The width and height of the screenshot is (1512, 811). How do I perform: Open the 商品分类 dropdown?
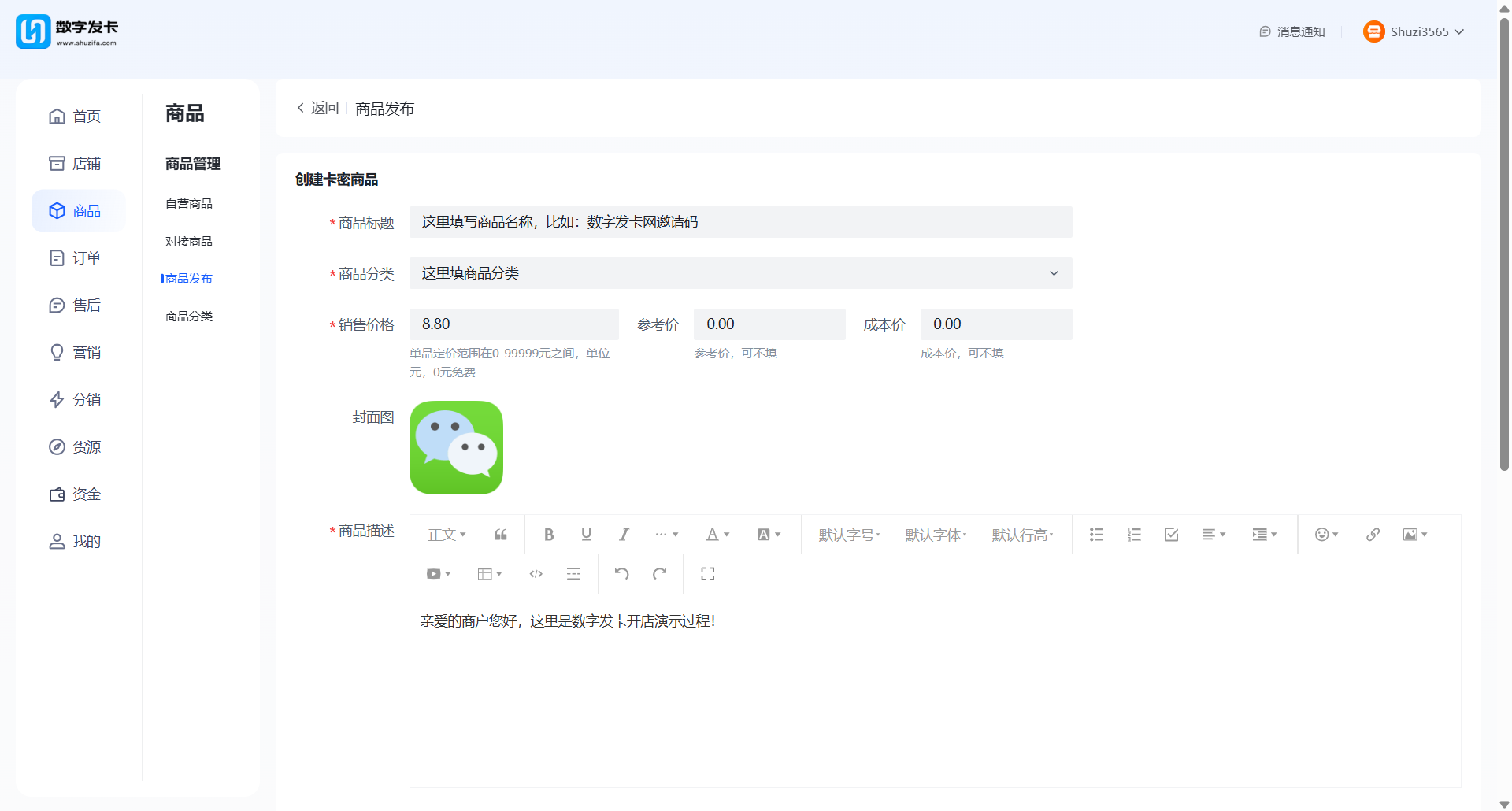click(x=741, y=273)
